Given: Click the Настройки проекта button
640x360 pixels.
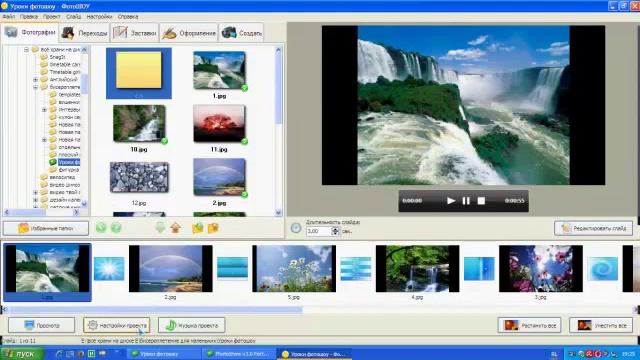Looking at the screenshot, I should coord(116,325).
